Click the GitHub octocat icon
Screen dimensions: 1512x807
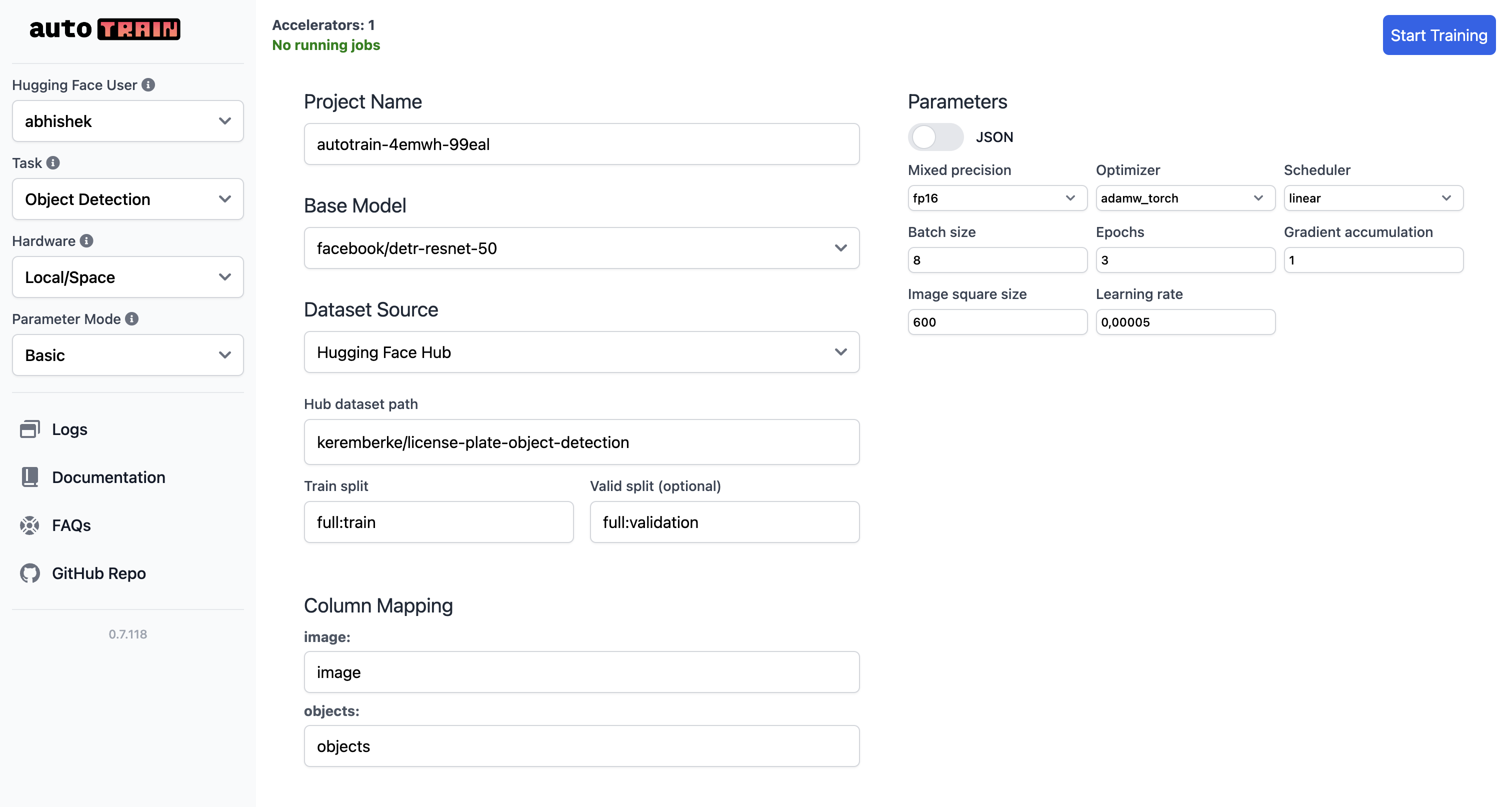click(29, 573)
